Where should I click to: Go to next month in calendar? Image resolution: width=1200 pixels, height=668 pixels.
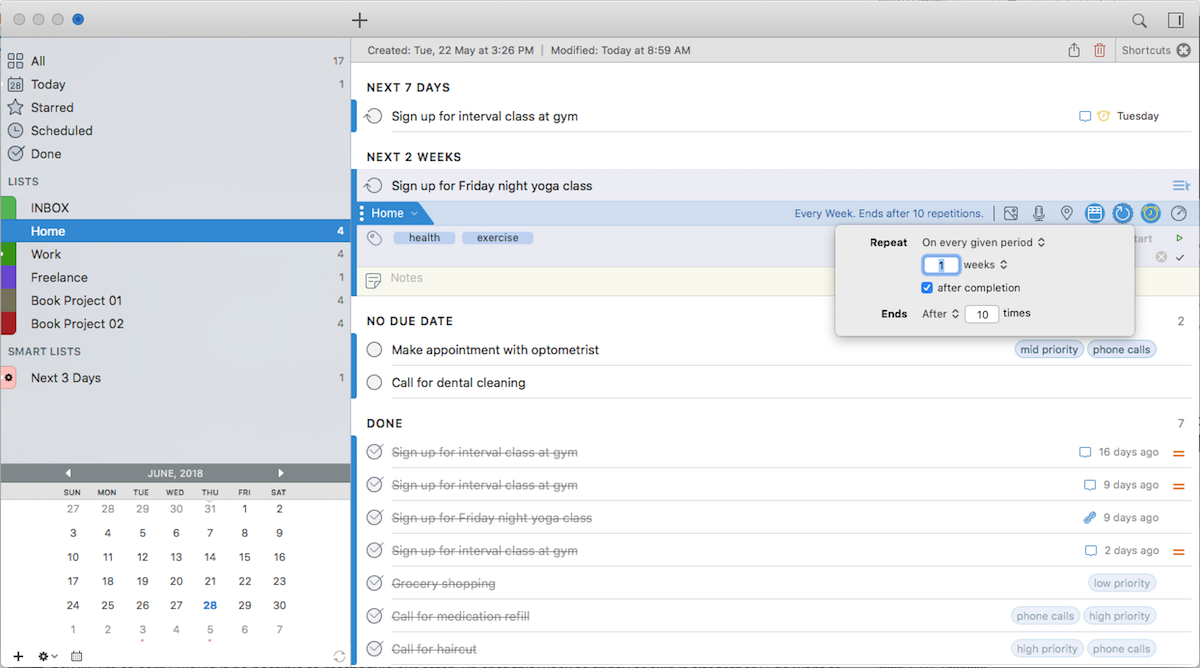pyautogui.click(x=281, y=473)
